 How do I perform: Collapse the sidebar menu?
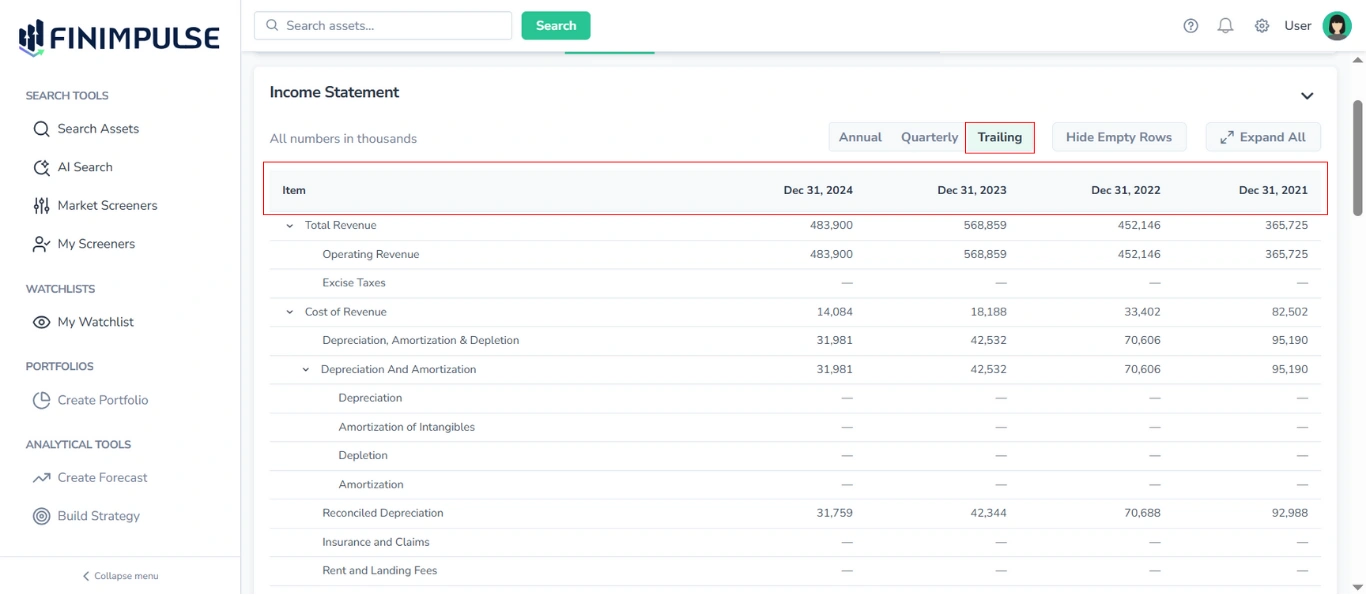click(x=119, y=575)
